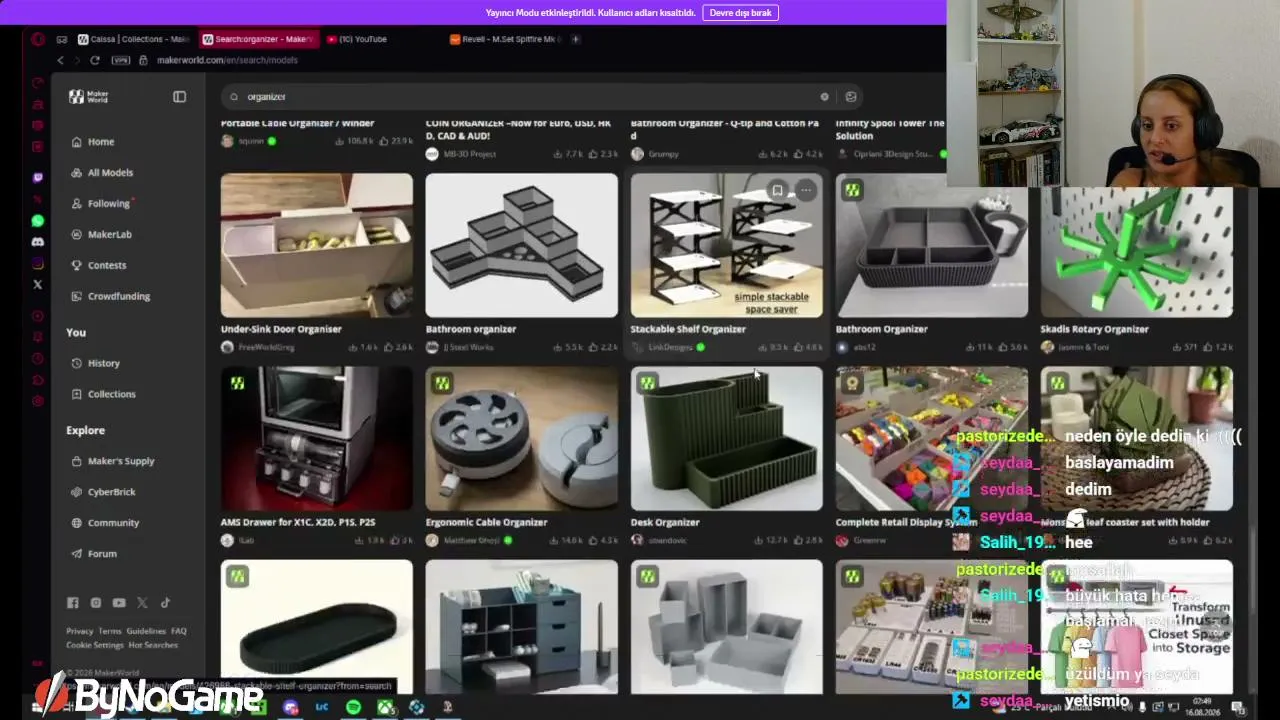
Task: Switch to the Caissa Collections tab
Action: pyautogui.click(x=133, y=39)
